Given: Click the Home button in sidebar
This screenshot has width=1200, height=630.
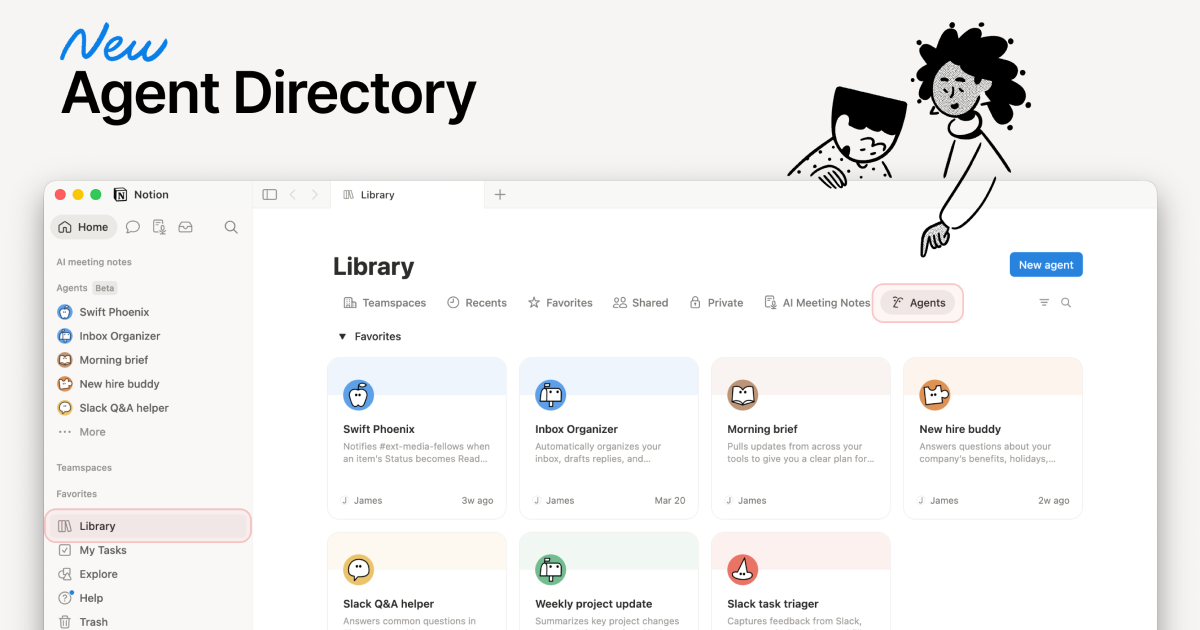Looking at the screenshot, I should click(83, 227).
